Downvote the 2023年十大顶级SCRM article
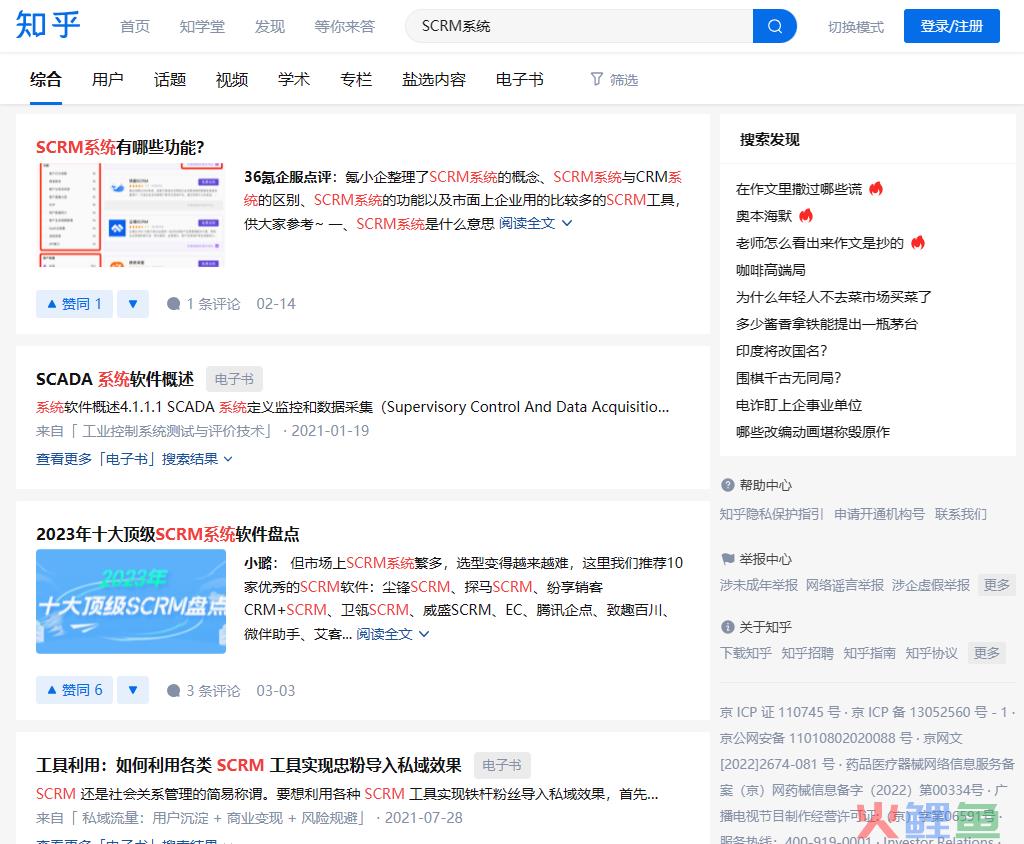The image size is (1024, 844). coord(133,690)
